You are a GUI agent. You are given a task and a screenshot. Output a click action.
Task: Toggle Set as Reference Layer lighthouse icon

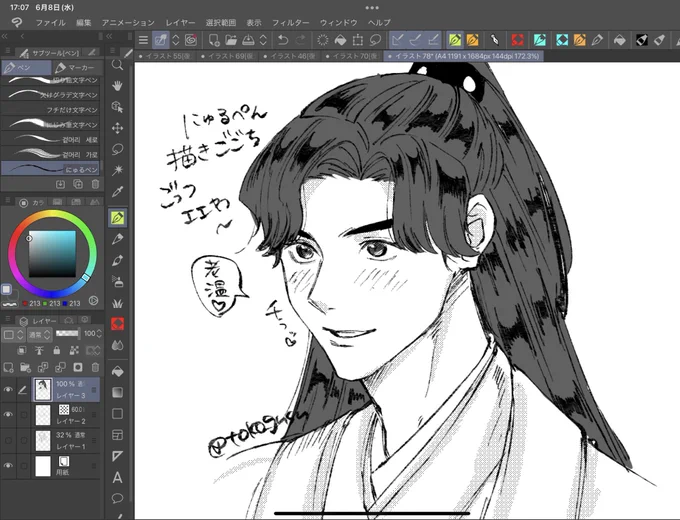(39, 350)
